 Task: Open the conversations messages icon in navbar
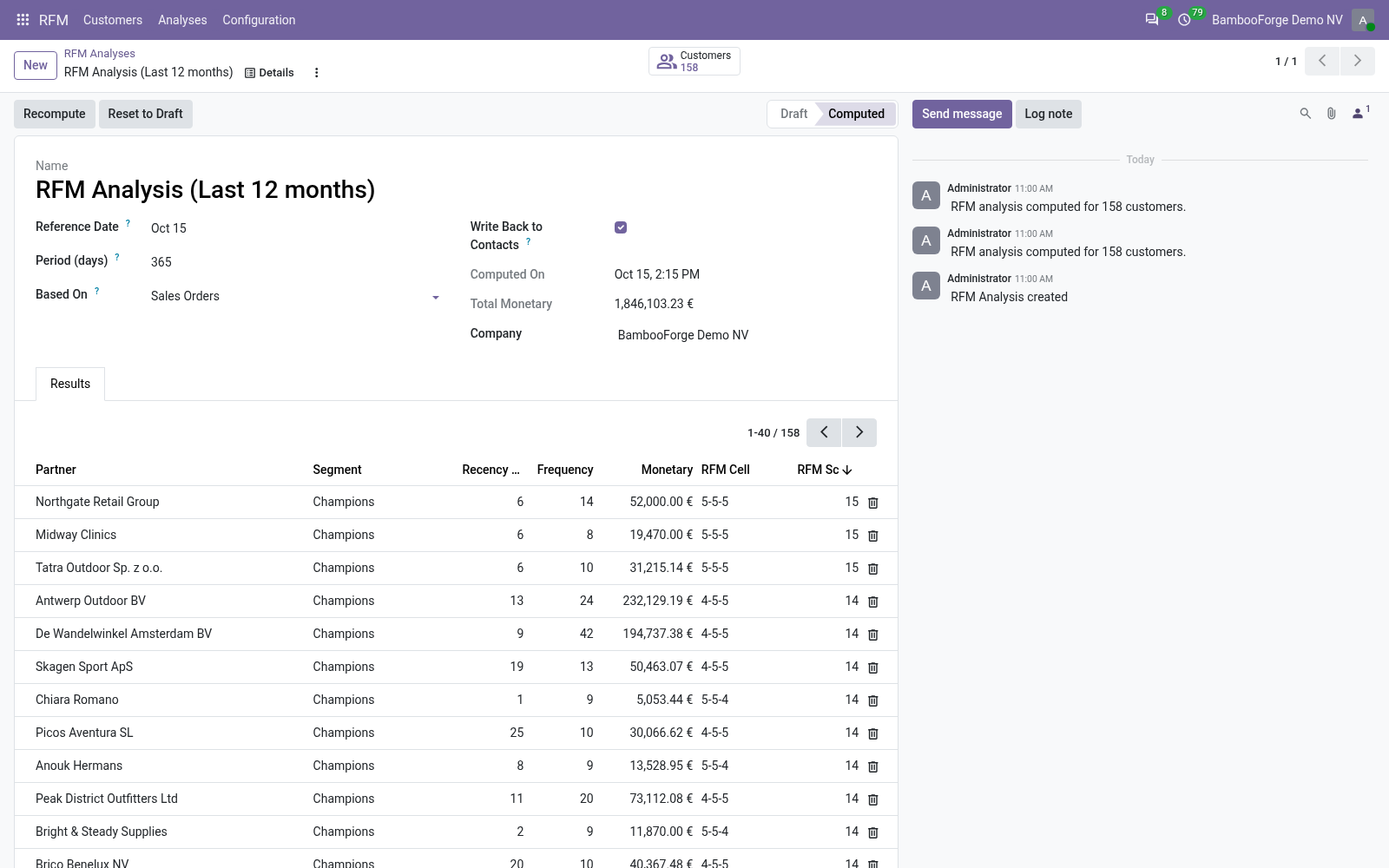tap(1152, 20)
